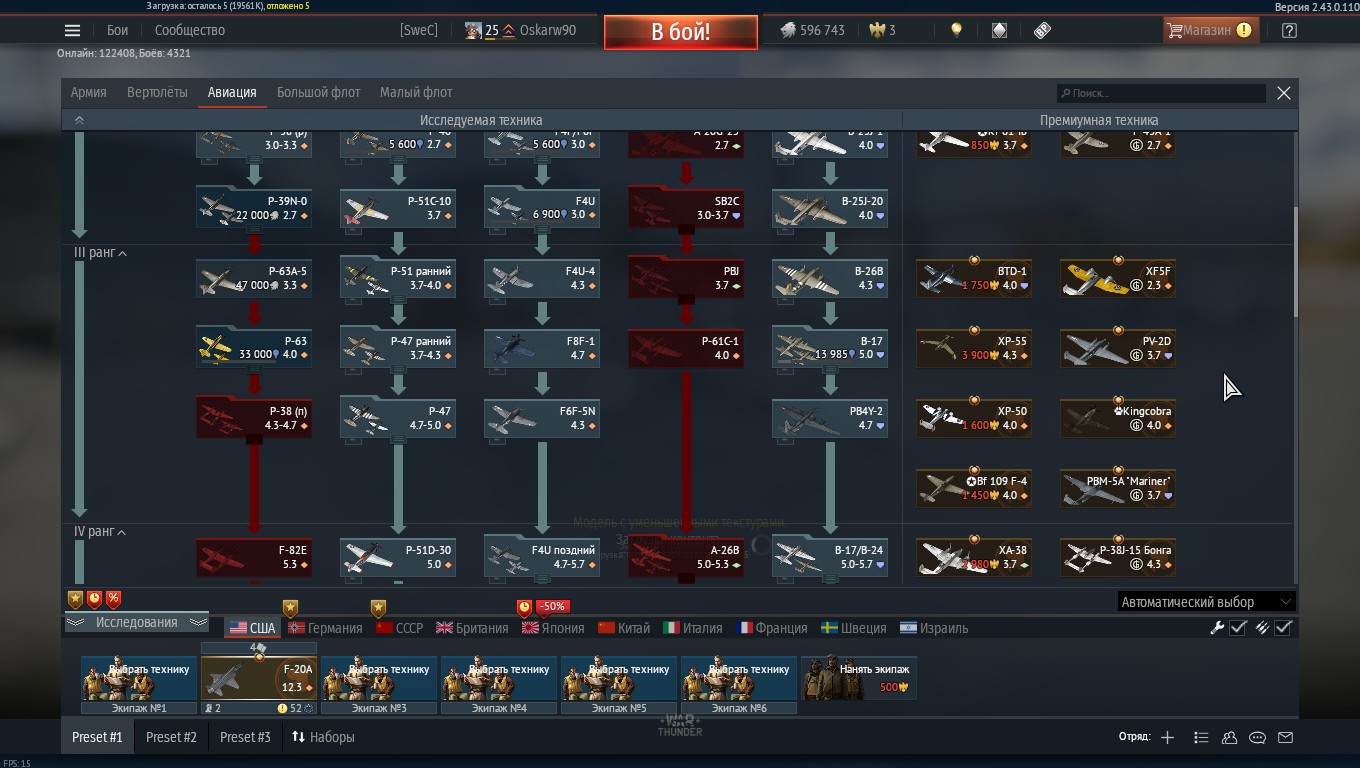The width and height of the screenshot is (1360, 768).
Task: Select the Китай nation tab
Action: click(x=624, y=628)
